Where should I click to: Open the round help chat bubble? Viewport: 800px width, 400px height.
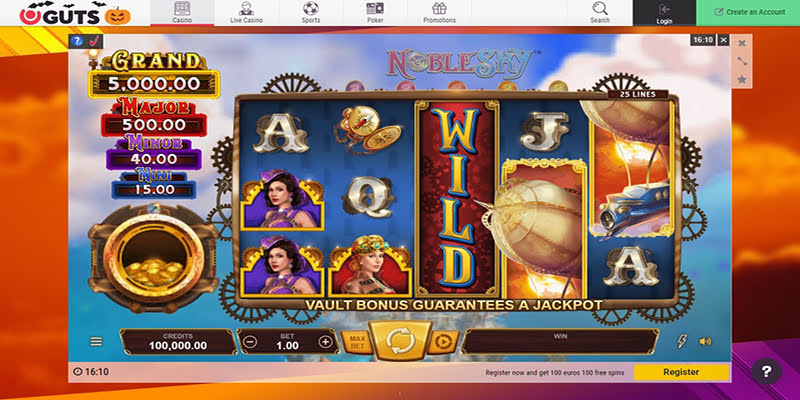[766, 371]
